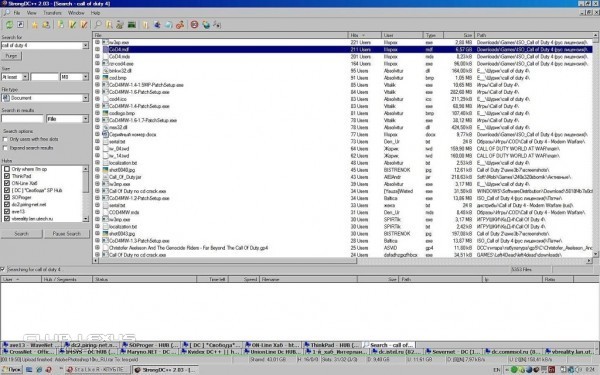Viewport: 600px width, 375px height.
Task: Sort results by the Size column header
Action: click(458, 35)
